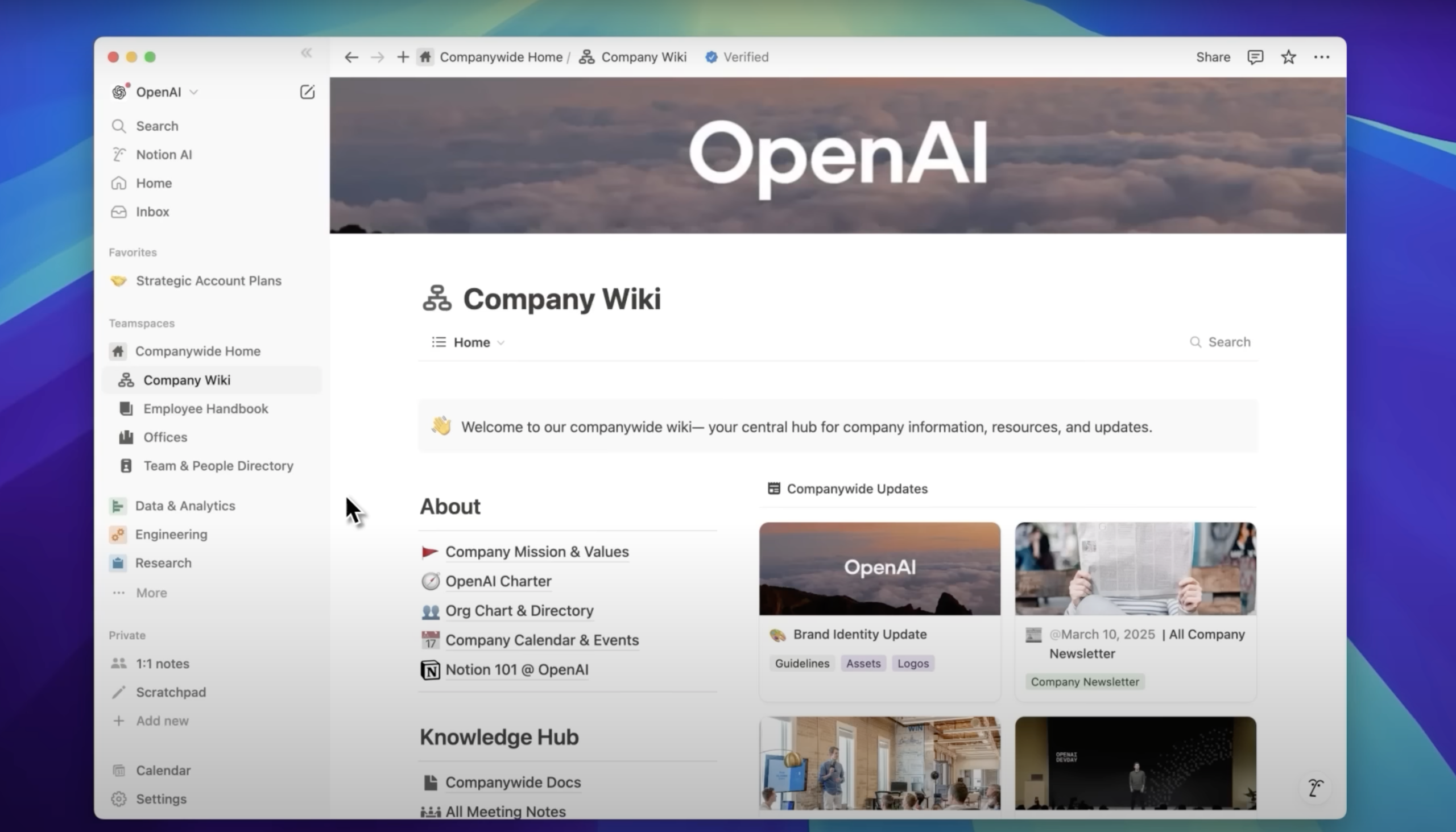Collapse the sidebar with the double-chevron icon
The height and width of the screenshot is (832, 1456).
tap(307, 52)
